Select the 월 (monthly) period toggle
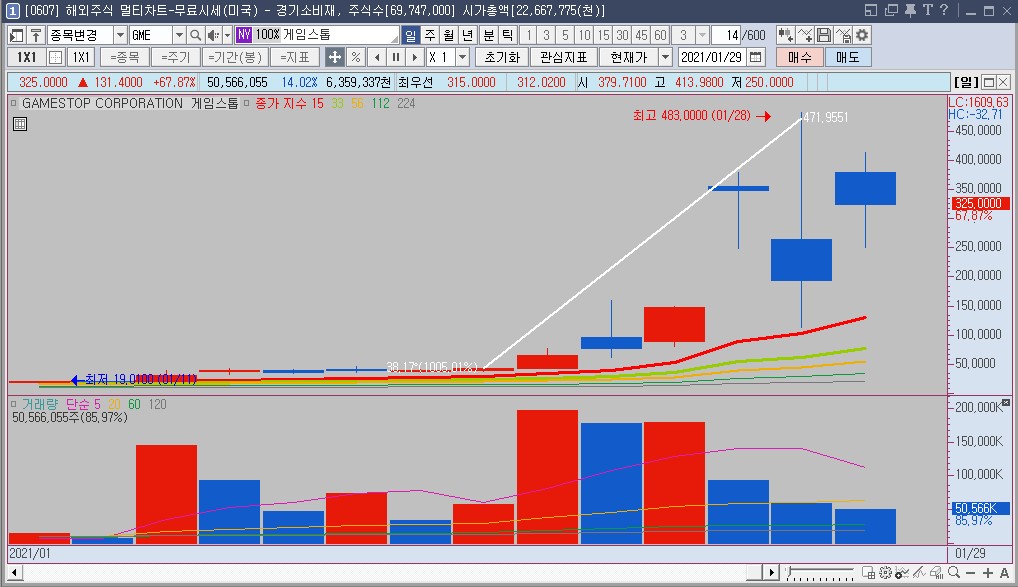The width and height of the screenshot is (1018, 587). click(449, 35)
